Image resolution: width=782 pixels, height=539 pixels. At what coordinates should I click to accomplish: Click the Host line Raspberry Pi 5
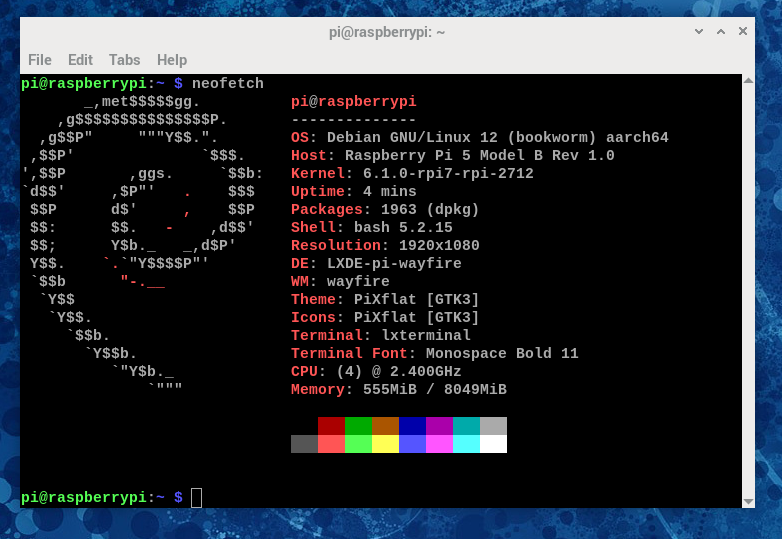453,155
